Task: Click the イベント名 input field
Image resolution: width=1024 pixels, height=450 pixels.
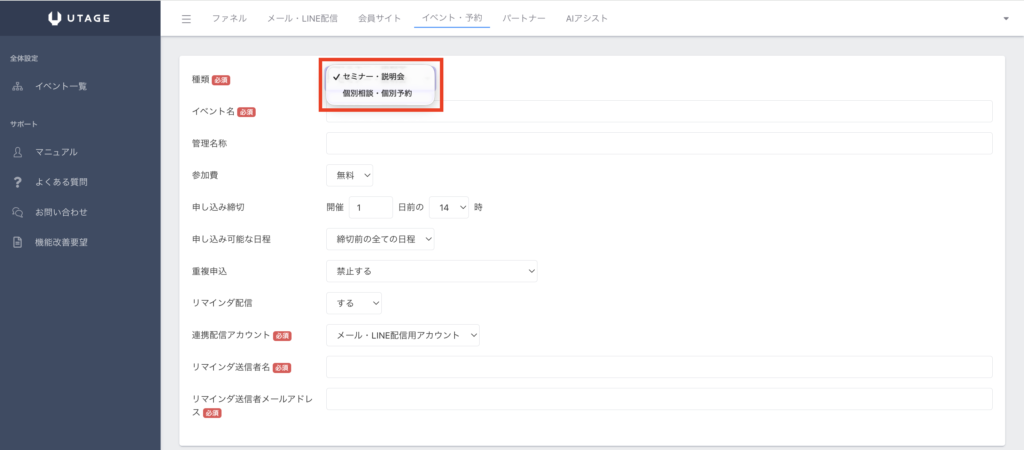Action: (659, 111)
